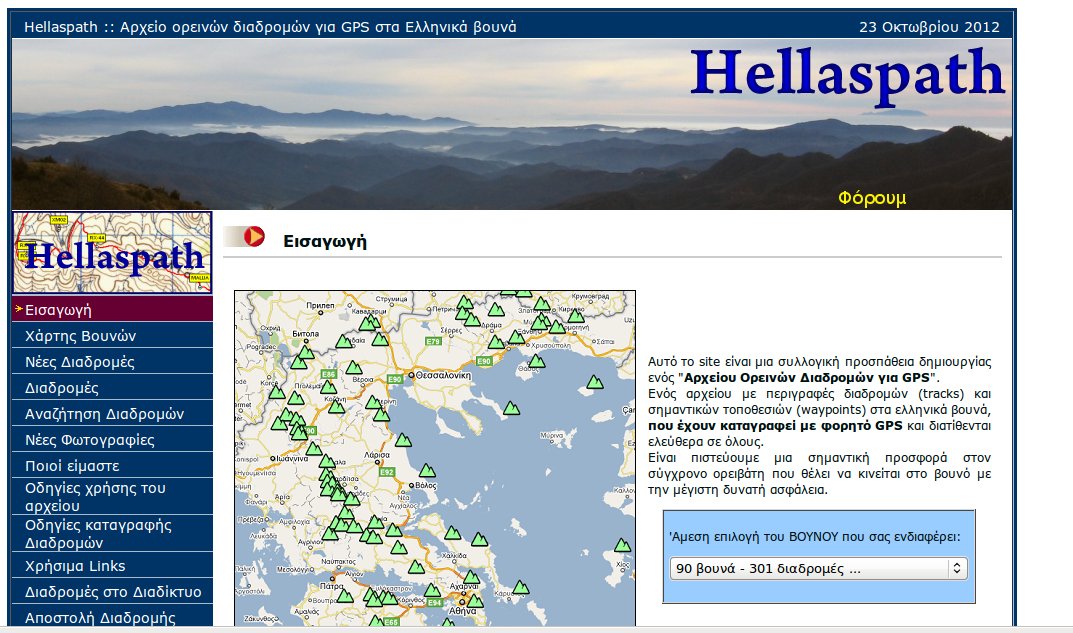Image resolution: width=1073 pixels, height=633 pixels.
Task: Click the mountain marker just below Λάρισα
Action: (403, 440)
